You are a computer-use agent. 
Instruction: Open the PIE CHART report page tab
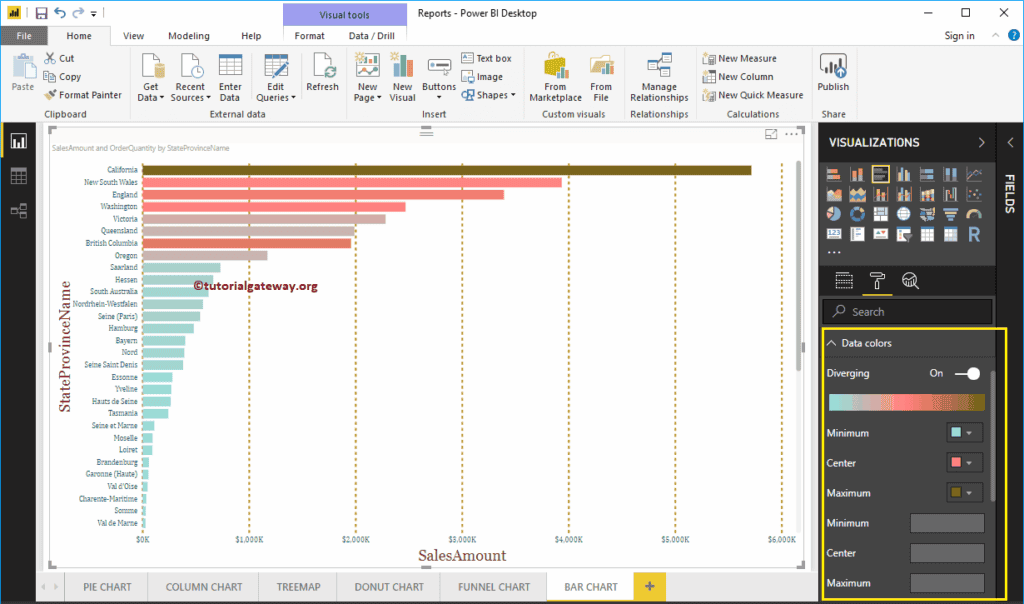(106, 587)
